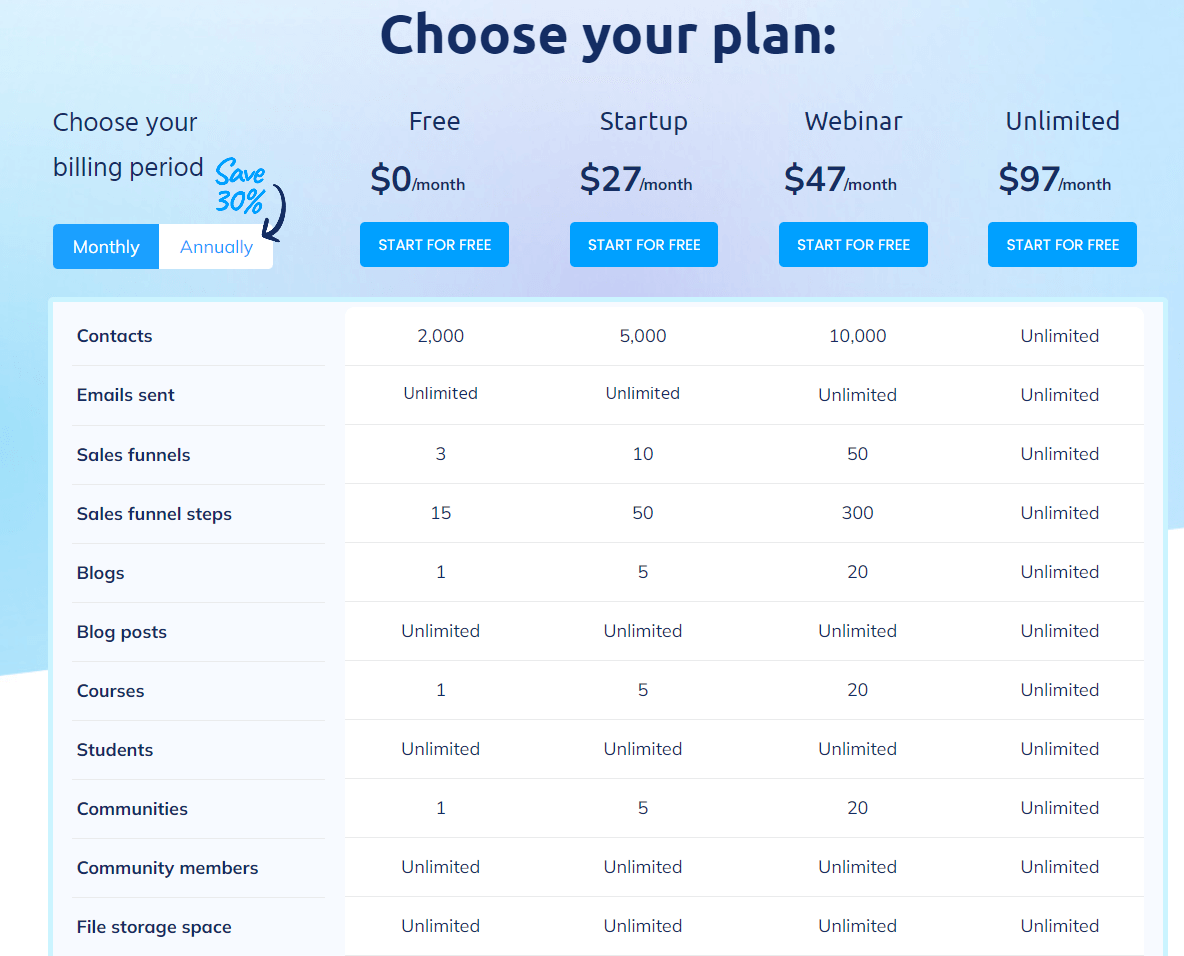Select the Webinar plan heading
This screenshot has height=956, width=1184.
pos(853,121)
